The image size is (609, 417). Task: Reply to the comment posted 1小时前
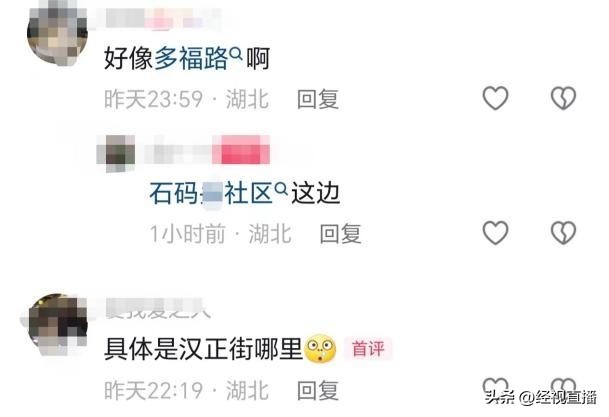(341, 234)
